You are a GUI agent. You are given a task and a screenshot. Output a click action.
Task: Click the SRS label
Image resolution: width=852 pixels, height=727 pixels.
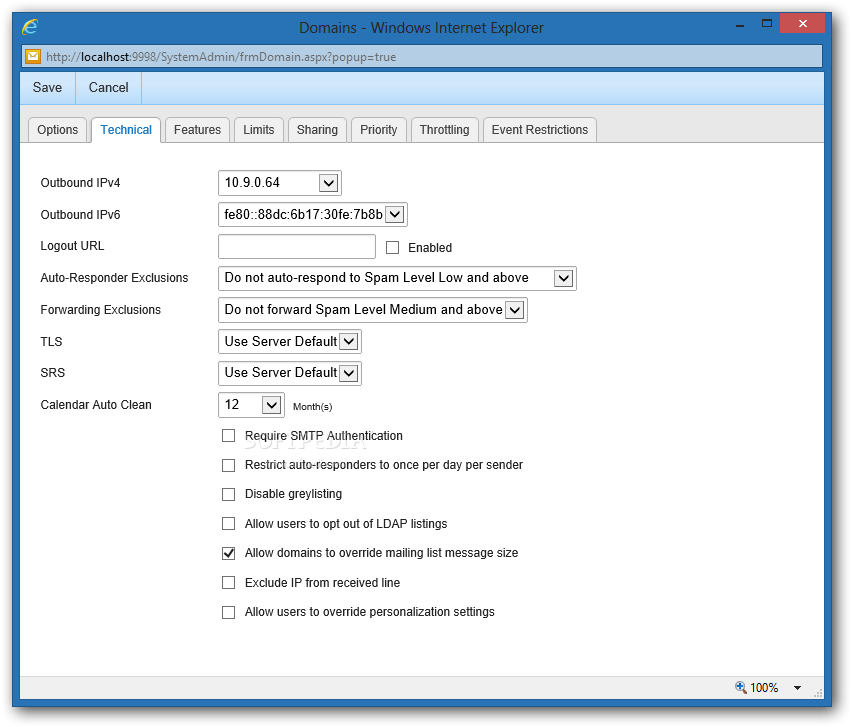(x=53, y=373)
